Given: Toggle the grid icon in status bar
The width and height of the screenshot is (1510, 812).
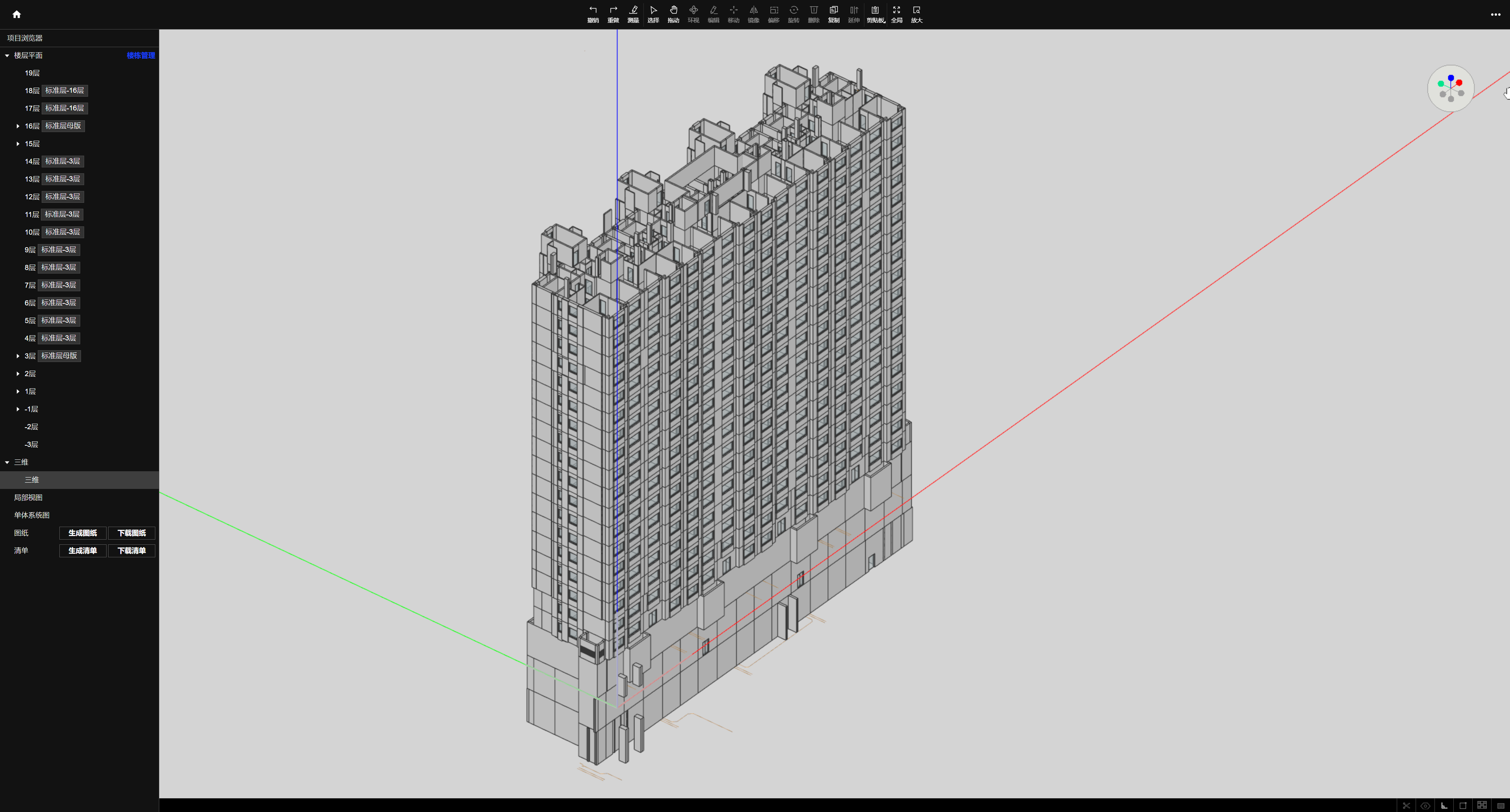Looking at the screenshot, I should (x=1481, y=805).
